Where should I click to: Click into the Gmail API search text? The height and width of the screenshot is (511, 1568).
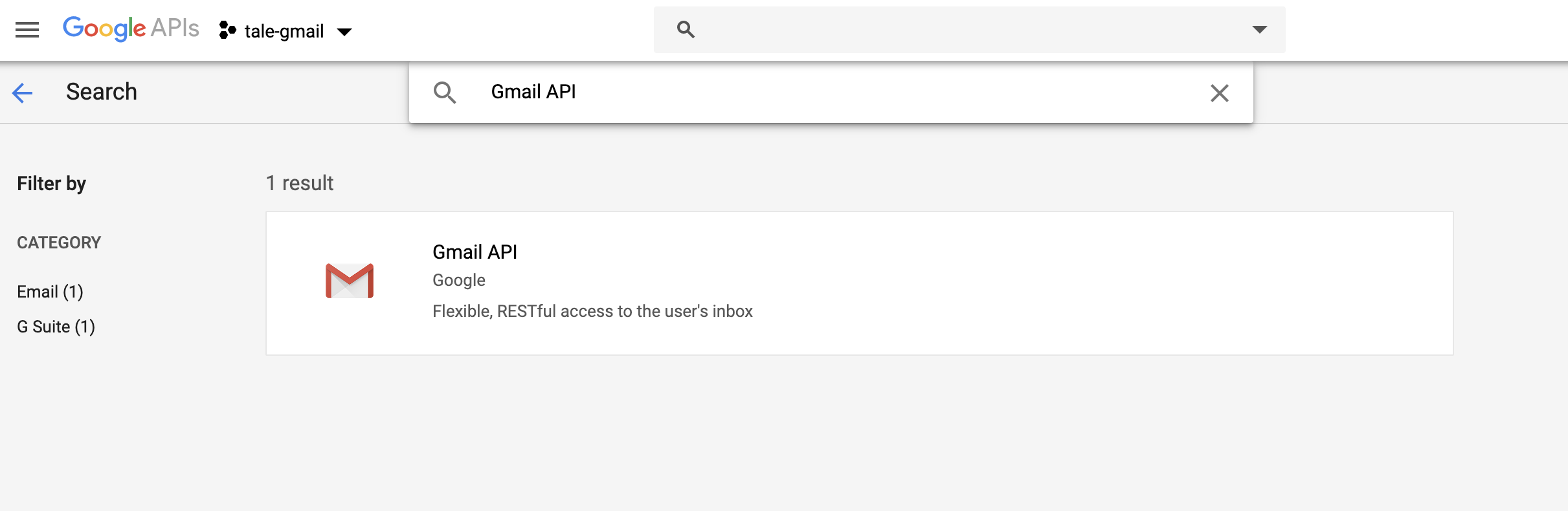[533, 92]
